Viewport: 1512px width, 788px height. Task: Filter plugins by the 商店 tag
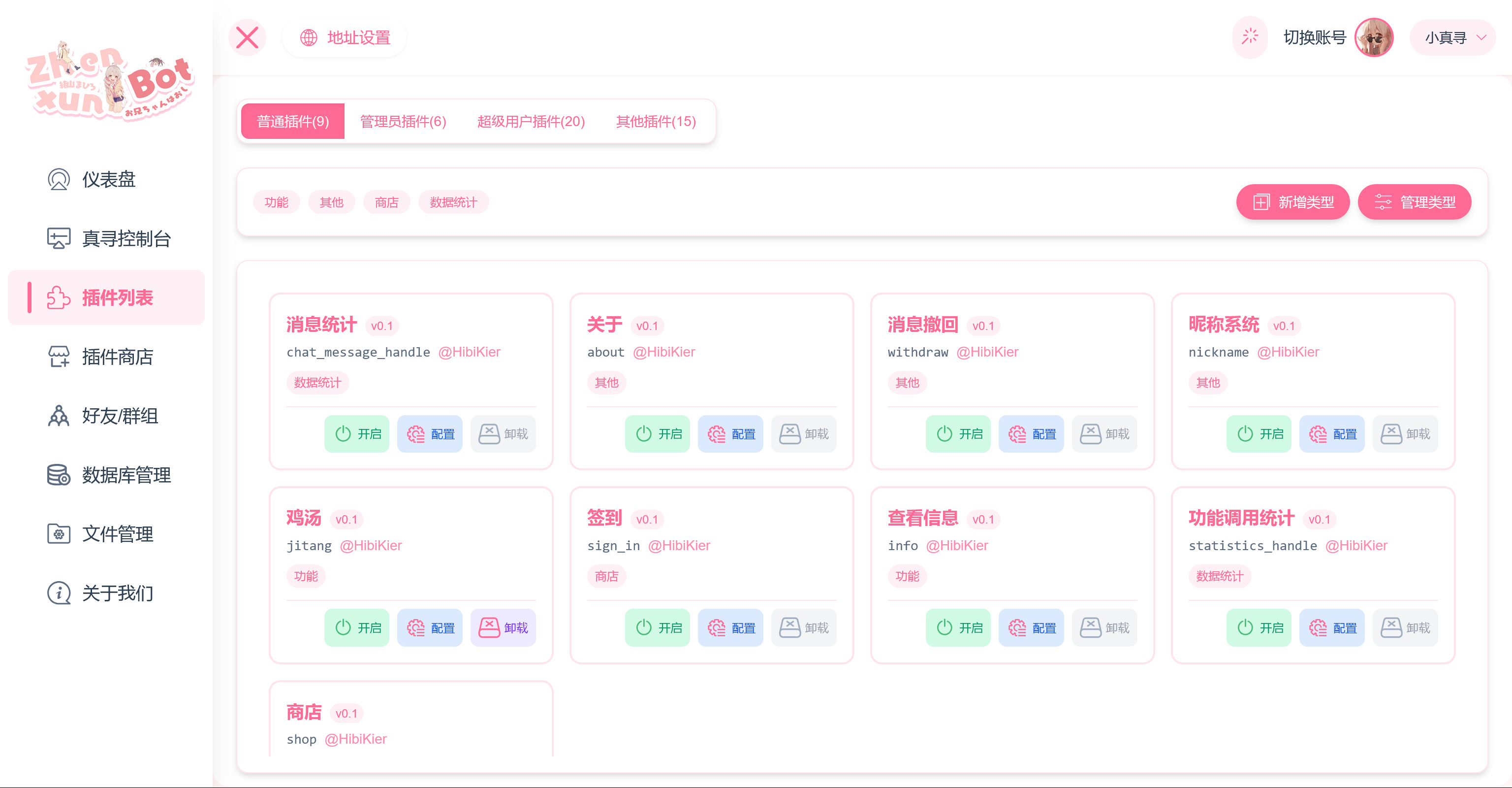(x=386, y=202)
